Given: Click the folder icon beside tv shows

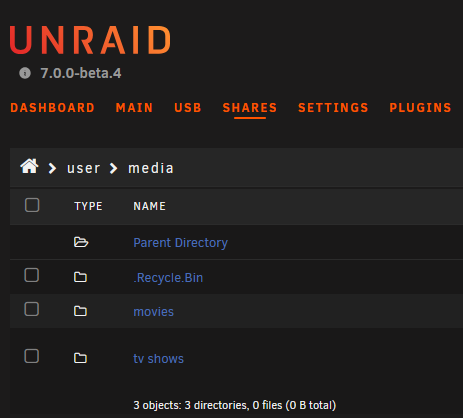Looking at the screenshot, I should pyautogui.click(x=80, y=358).
